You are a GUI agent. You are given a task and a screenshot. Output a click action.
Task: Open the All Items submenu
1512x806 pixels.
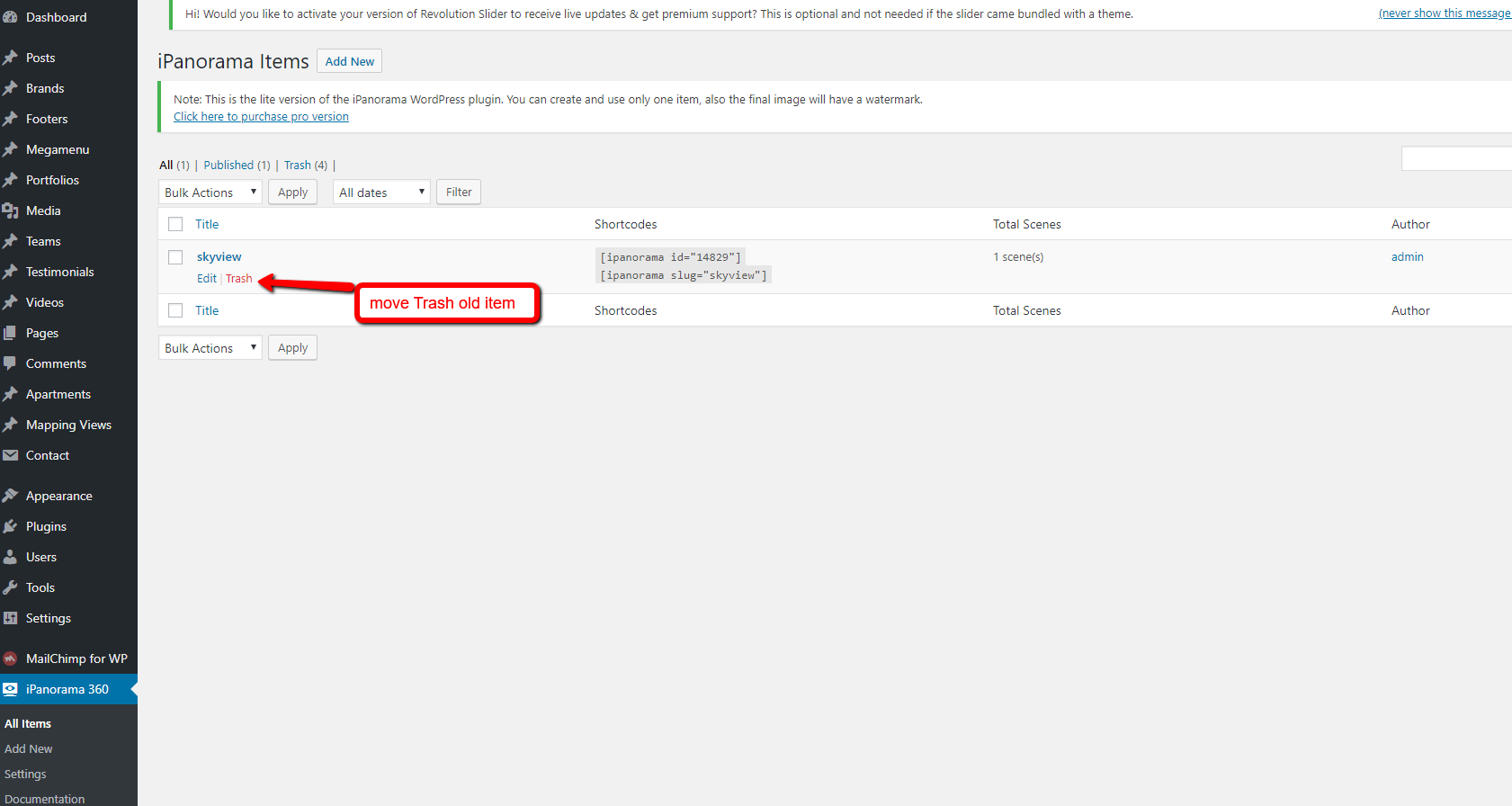coord(28,723)
